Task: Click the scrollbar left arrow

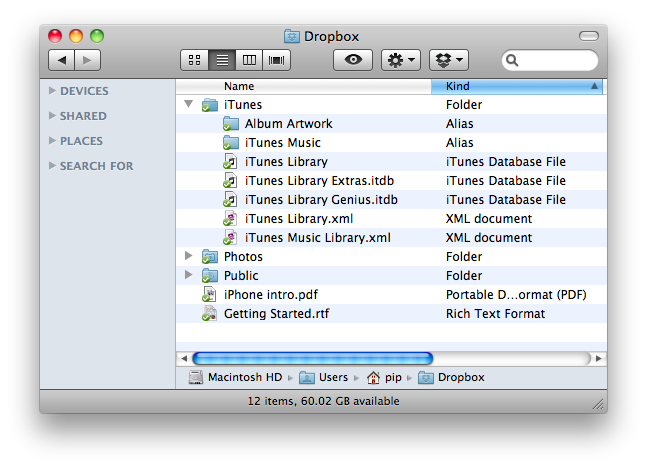Action: (184, 358)
